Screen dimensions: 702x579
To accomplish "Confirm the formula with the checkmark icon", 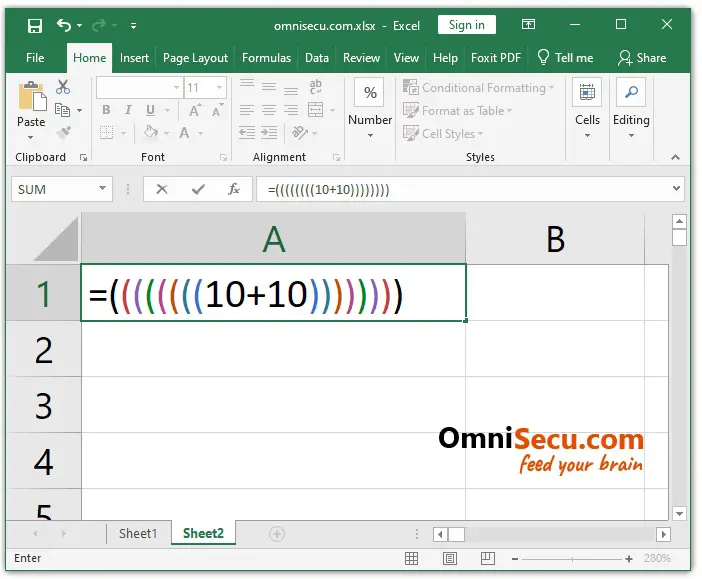I will click(198, 189).
